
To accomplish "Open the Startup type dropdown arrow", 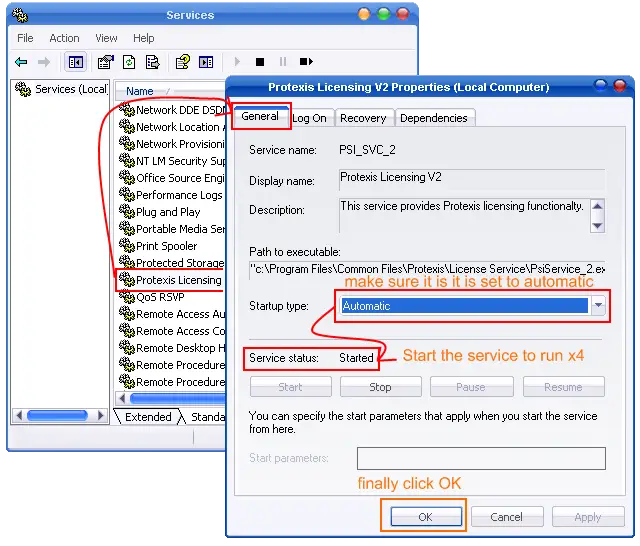I will pyautogui.click(x=598, y=306).
